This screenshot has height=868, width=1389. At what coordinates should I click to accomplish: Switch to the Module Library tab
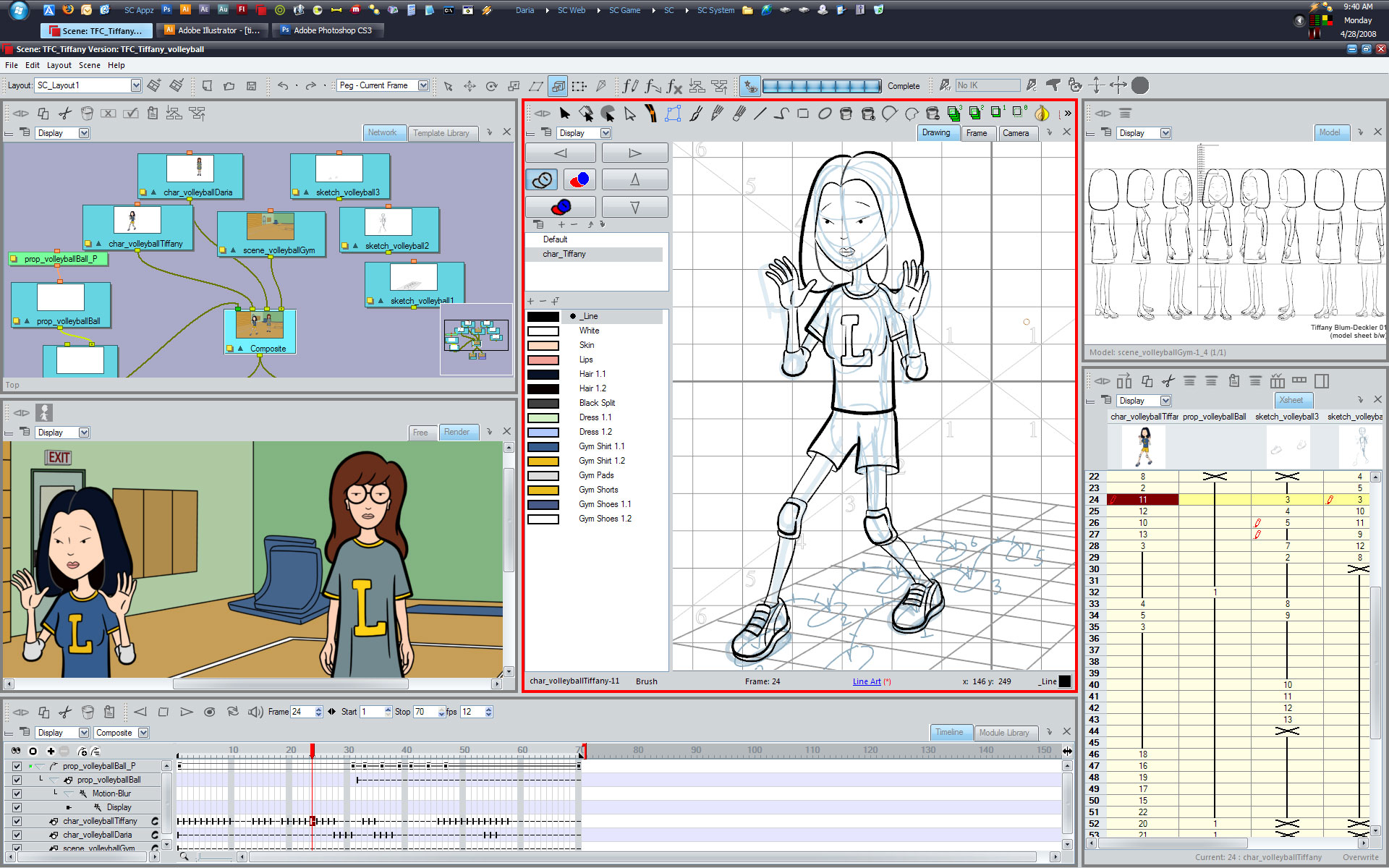(1004, 733)
